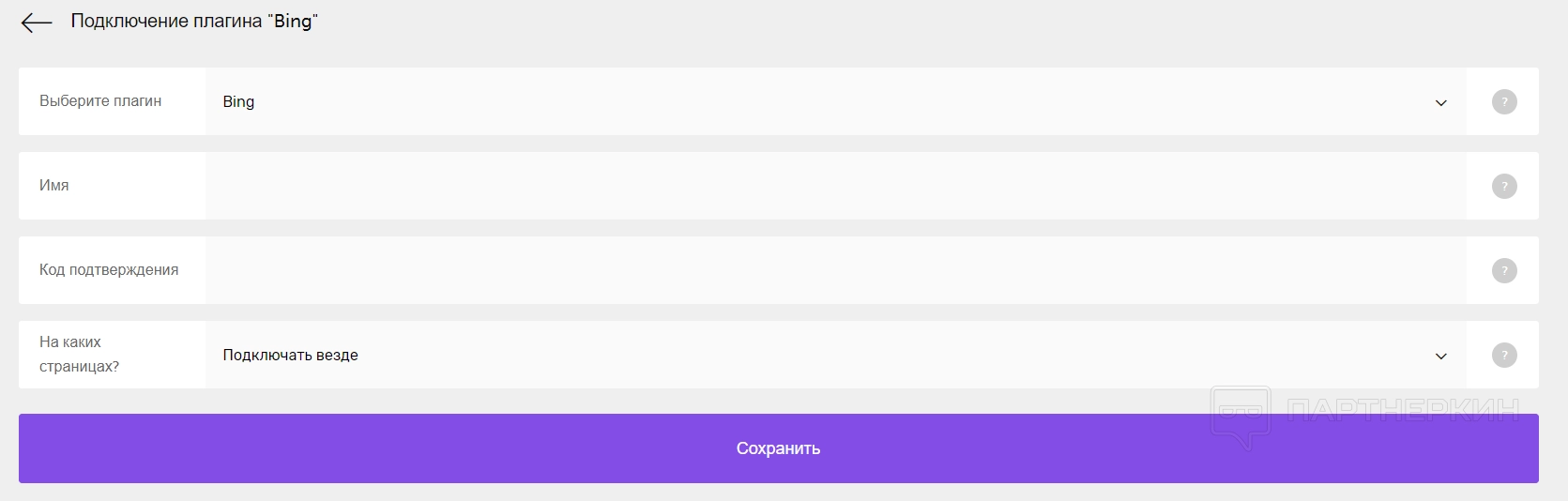Image resolution: width=1568 pixels, height=501 pixels.
Task: Open help tooltip for plugin selection row
Action: coord(1503,101)
